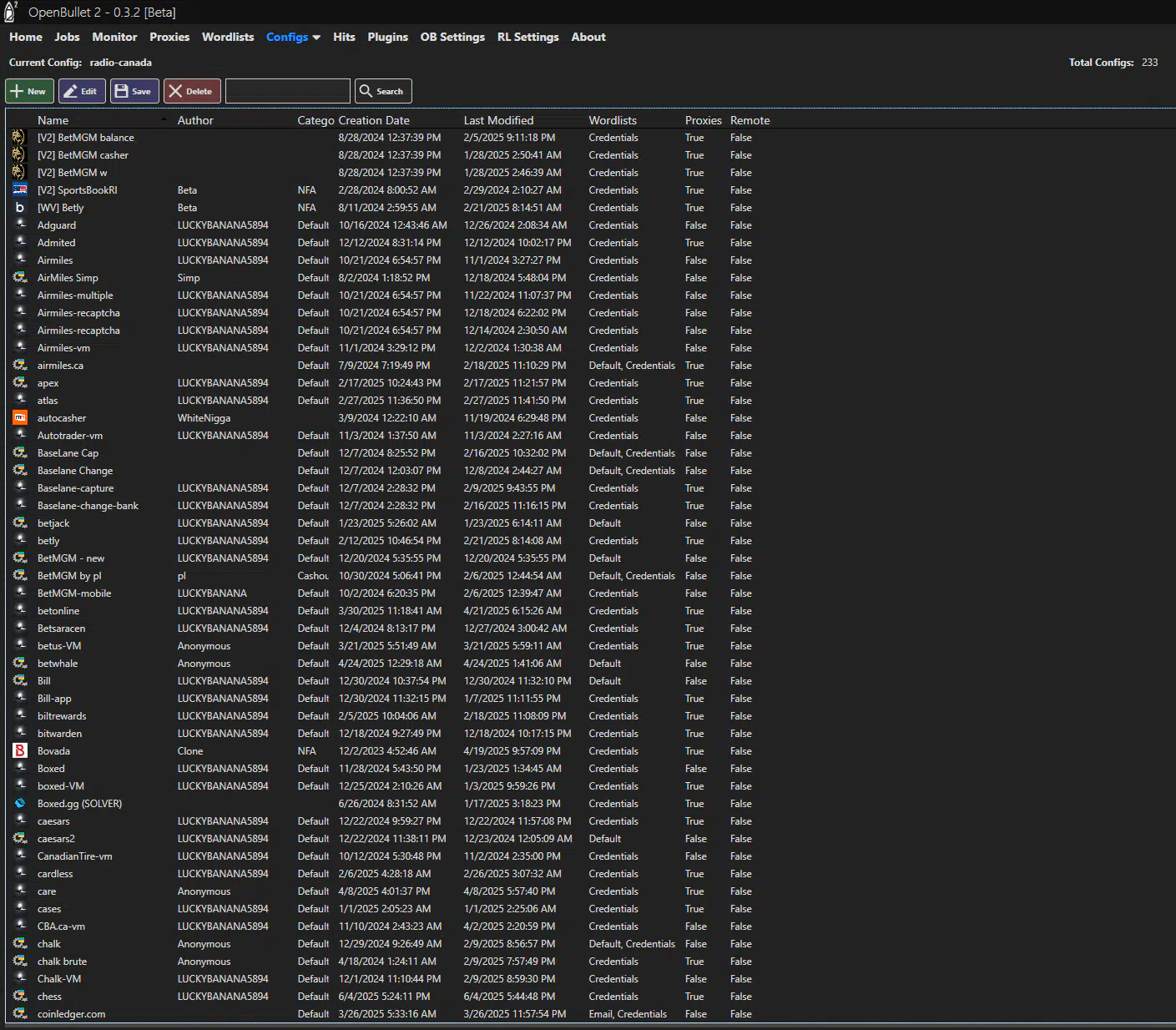Image resolution: width=1176 pixels, height=1030 pixels.
Task: Sort by Remote column header
Action: click(750, 120)
